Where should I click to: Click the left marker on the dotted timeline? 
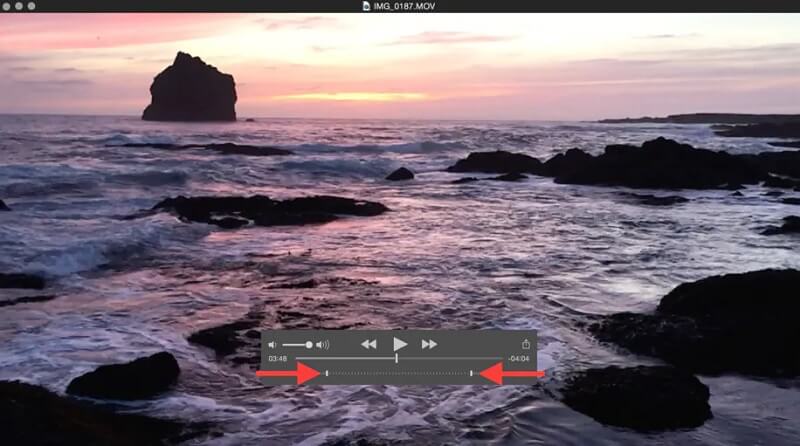[x=327, y=374]
